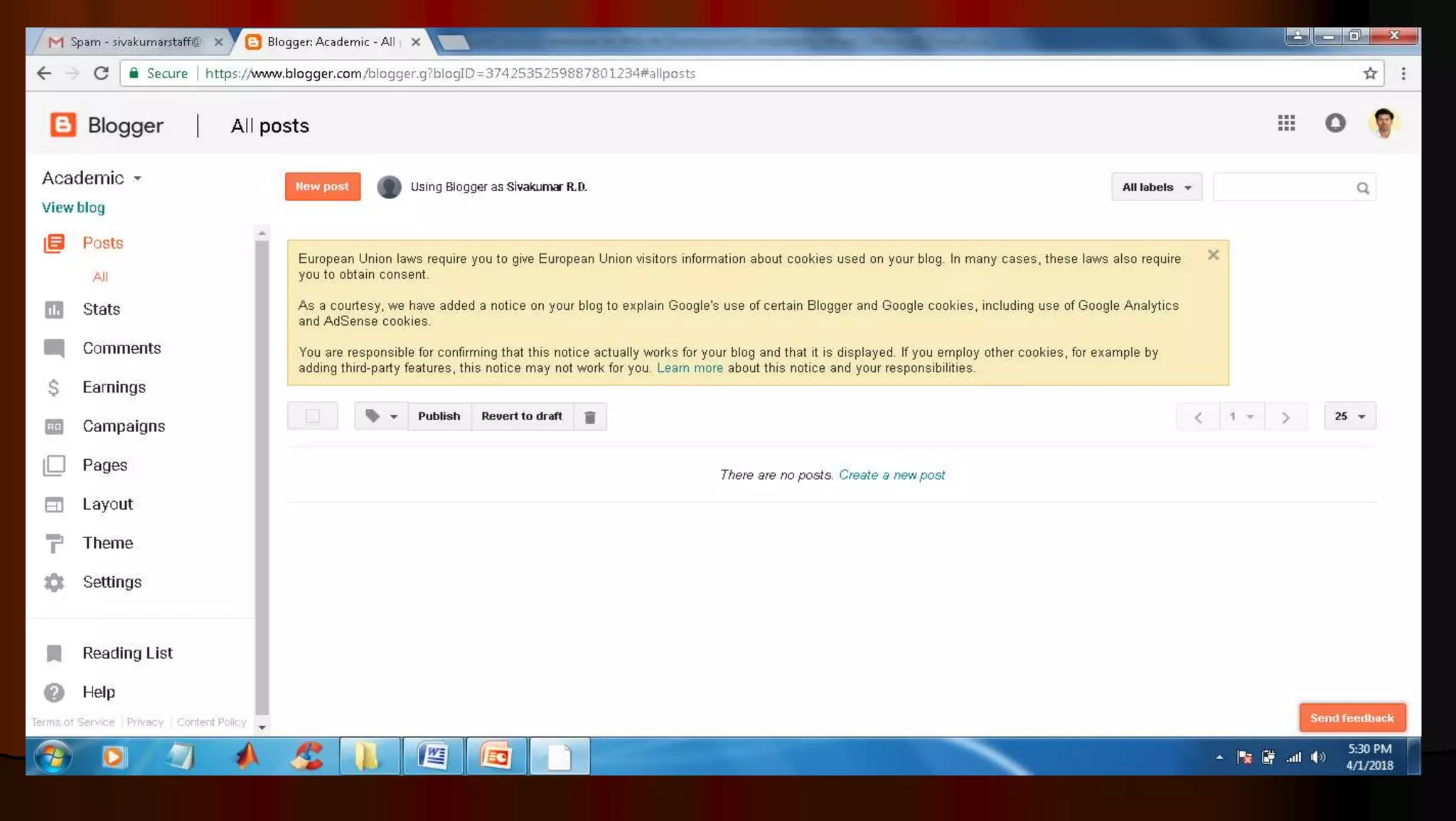Viewport: 1456px width, 821px height.
Task: Click the search magnifier icon
Action: 1362,188
